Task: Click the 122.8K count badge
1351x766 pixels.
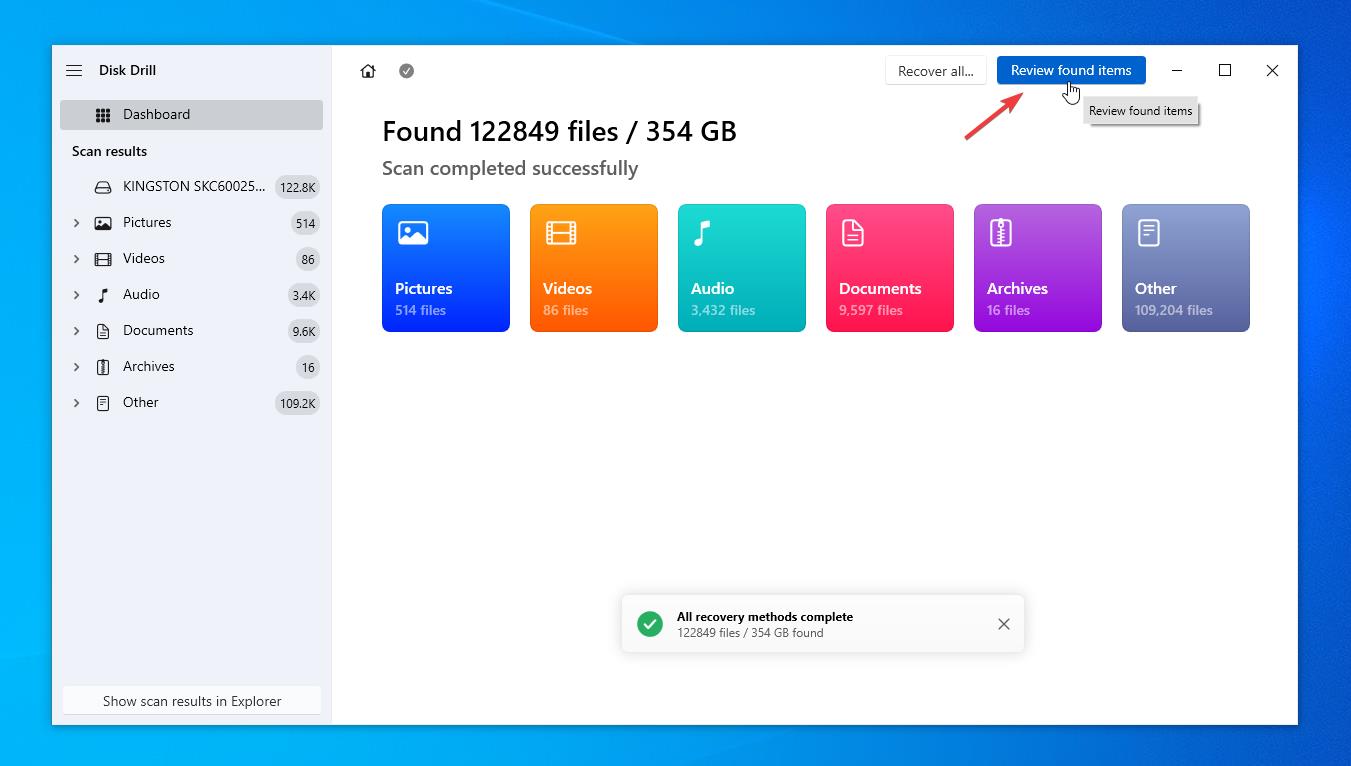Action: [x=298, y=187]
